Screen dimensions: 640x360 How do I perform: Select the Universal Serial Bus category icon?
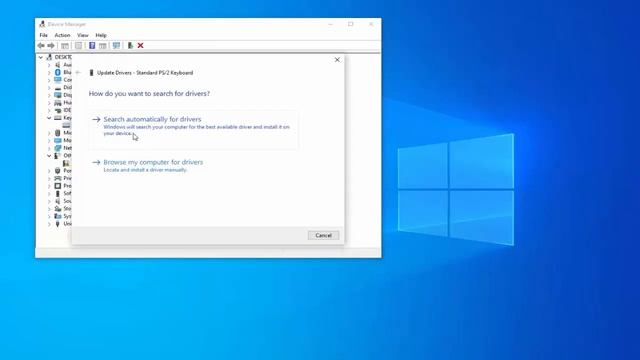tap(58, 224)
